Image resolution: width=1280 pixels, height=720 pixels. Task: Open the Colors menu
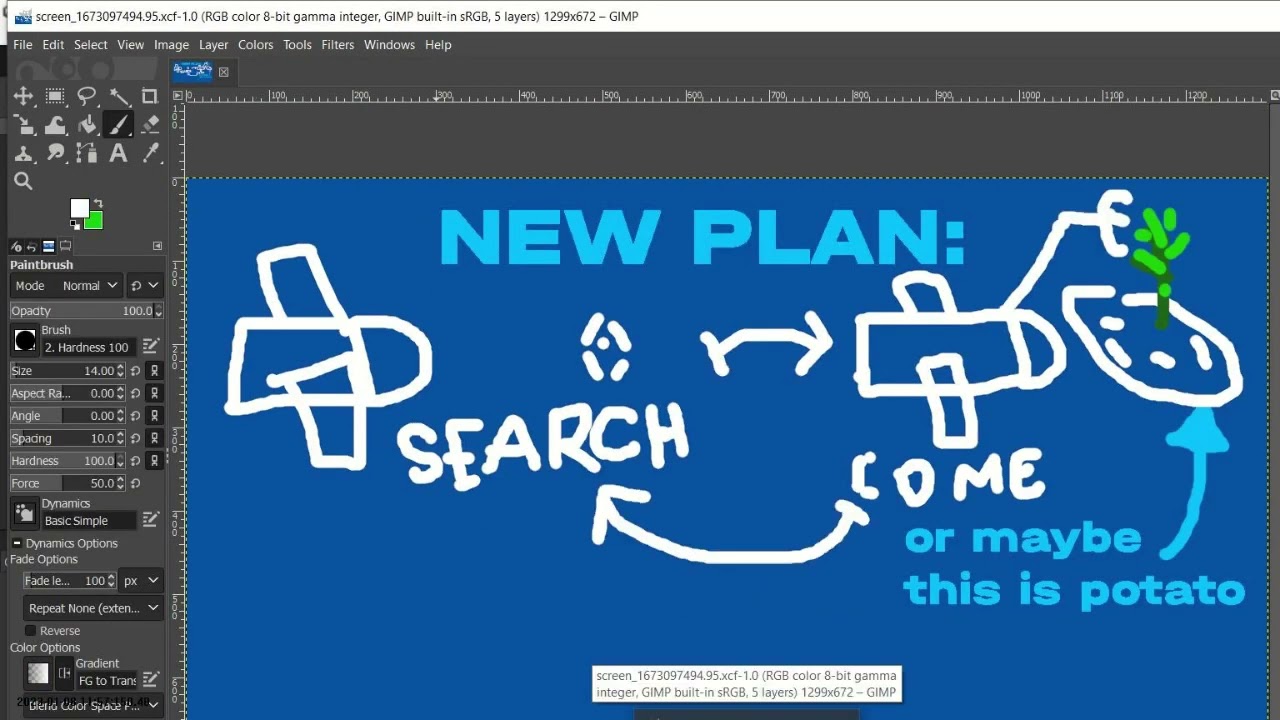click(x=255, y=45)
